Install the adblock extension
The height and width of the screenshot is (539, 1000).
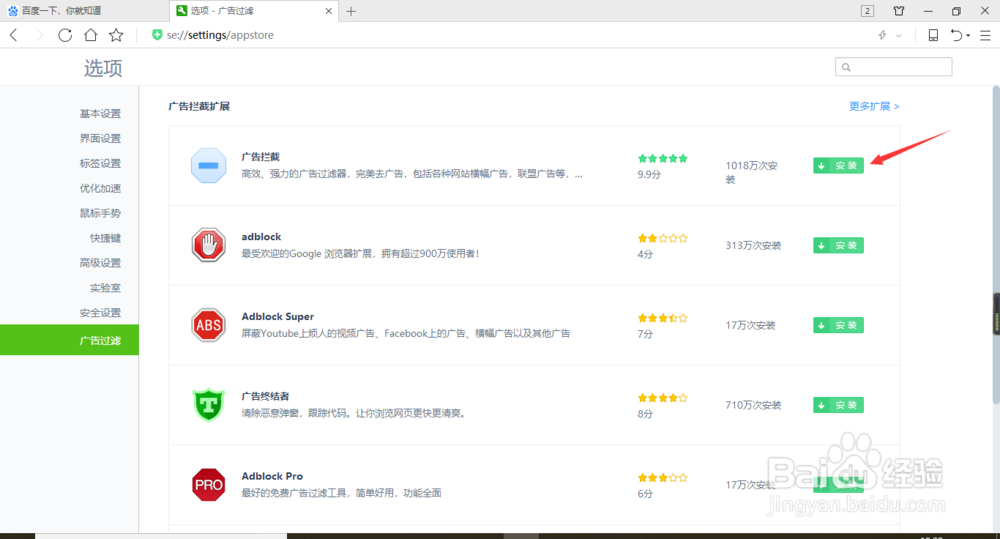pyautogui.click(x=839, y=246)
